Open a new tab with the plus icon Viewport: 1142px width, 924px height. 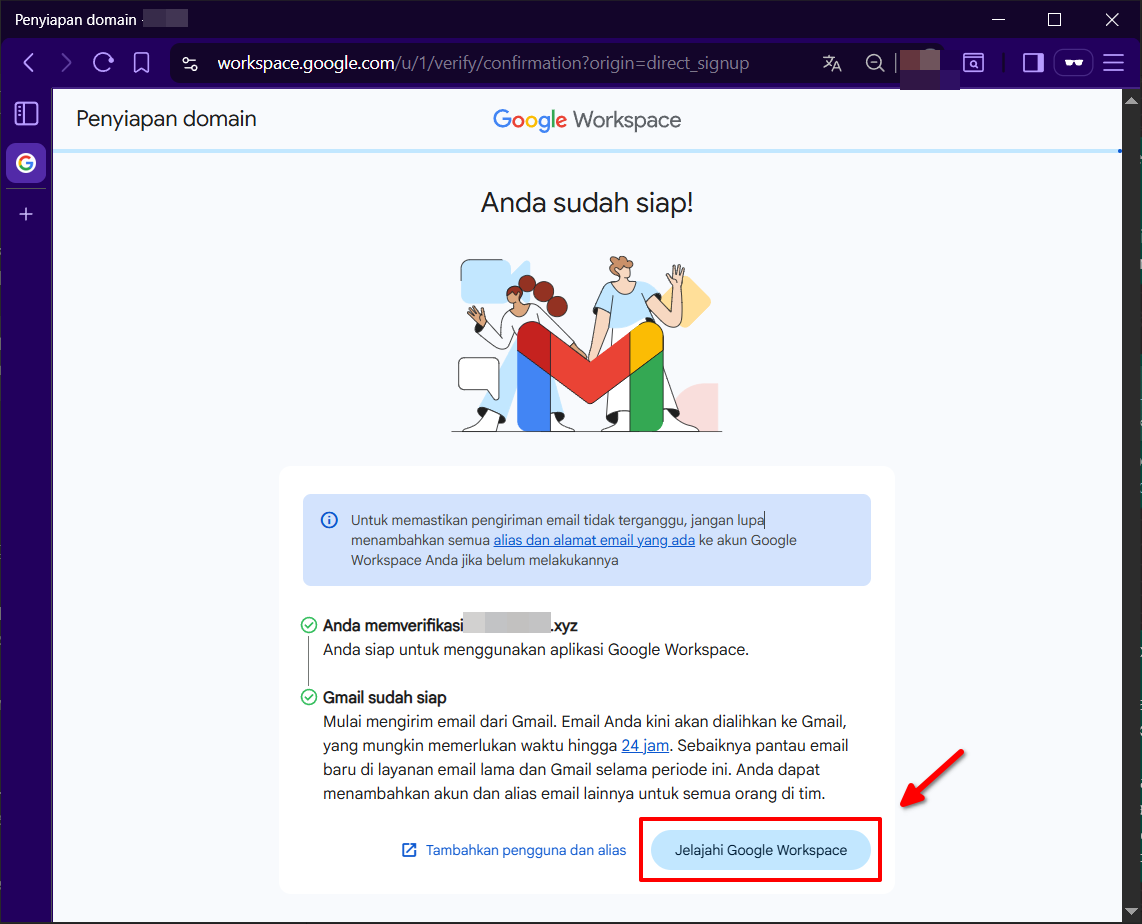(x=26, y=214)
